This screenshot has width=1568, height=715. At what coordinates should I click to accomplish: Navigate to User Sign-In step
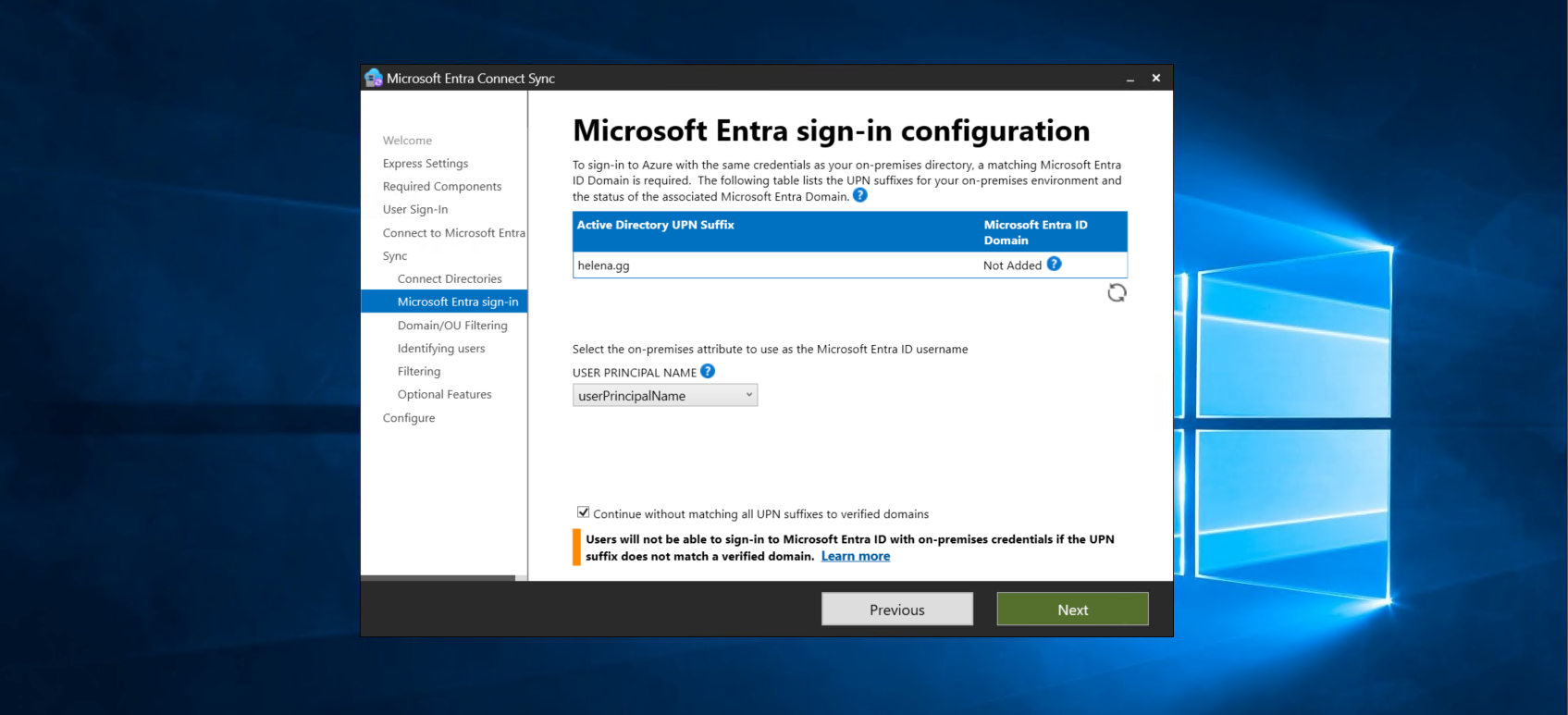click(x=415, y=210)
